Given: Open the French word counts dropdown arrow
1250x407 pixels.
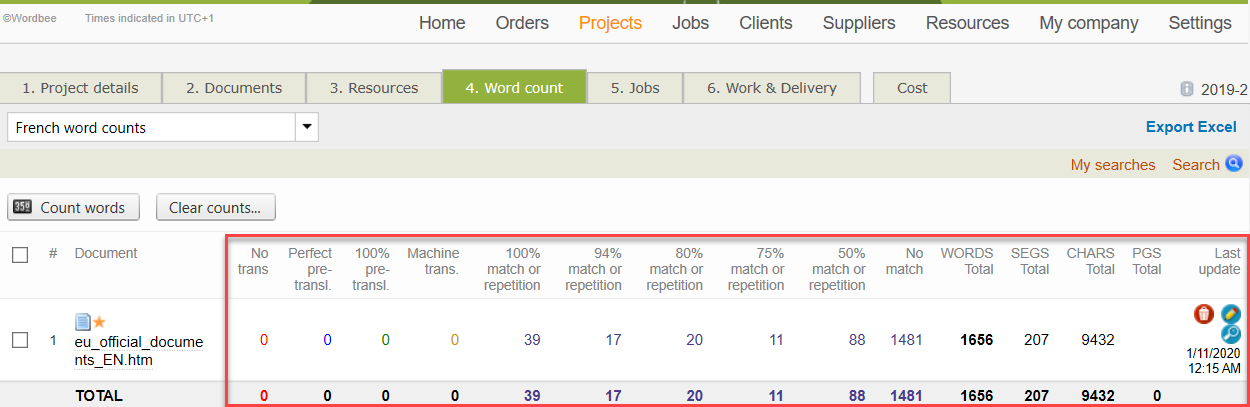Looking at the screenshot, I should [x=307, y=127].
